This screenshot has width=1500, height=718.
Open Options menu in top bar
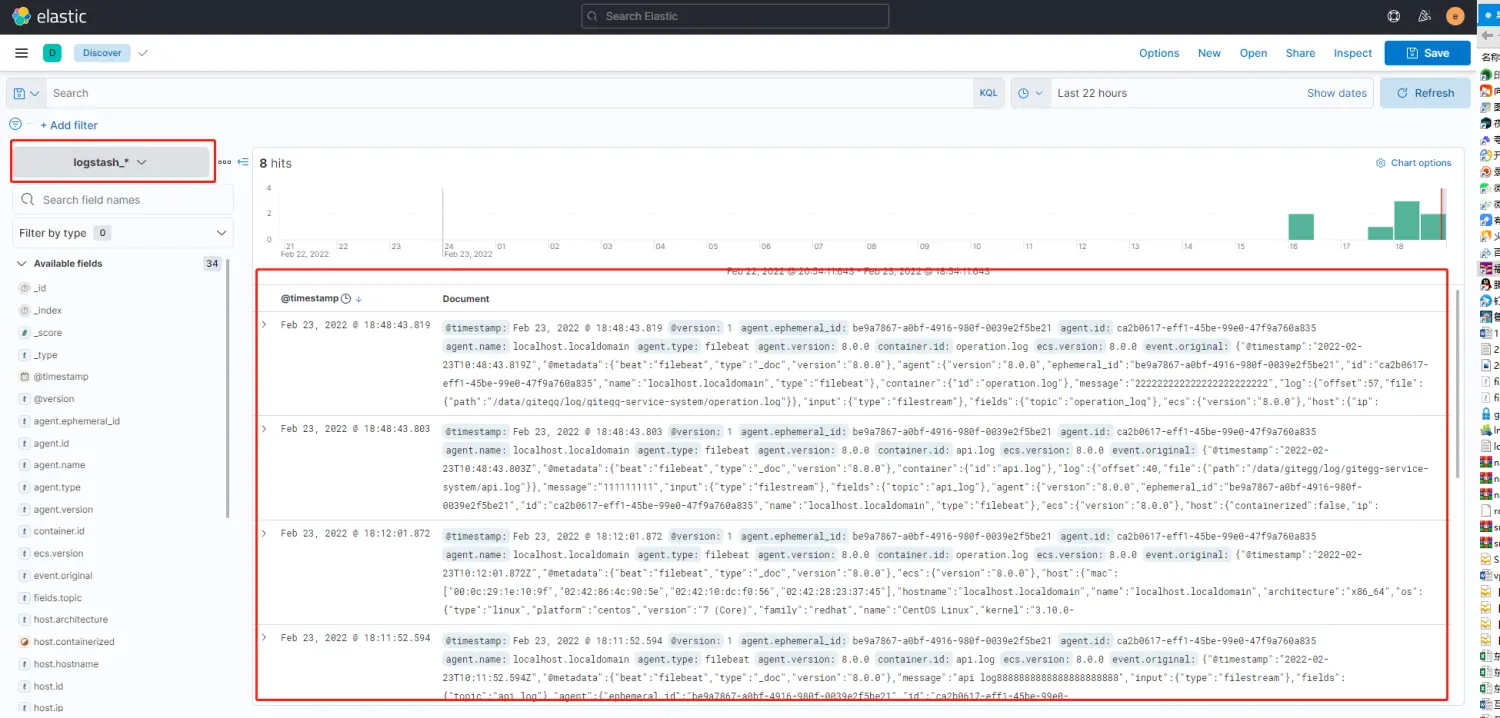1159,53
